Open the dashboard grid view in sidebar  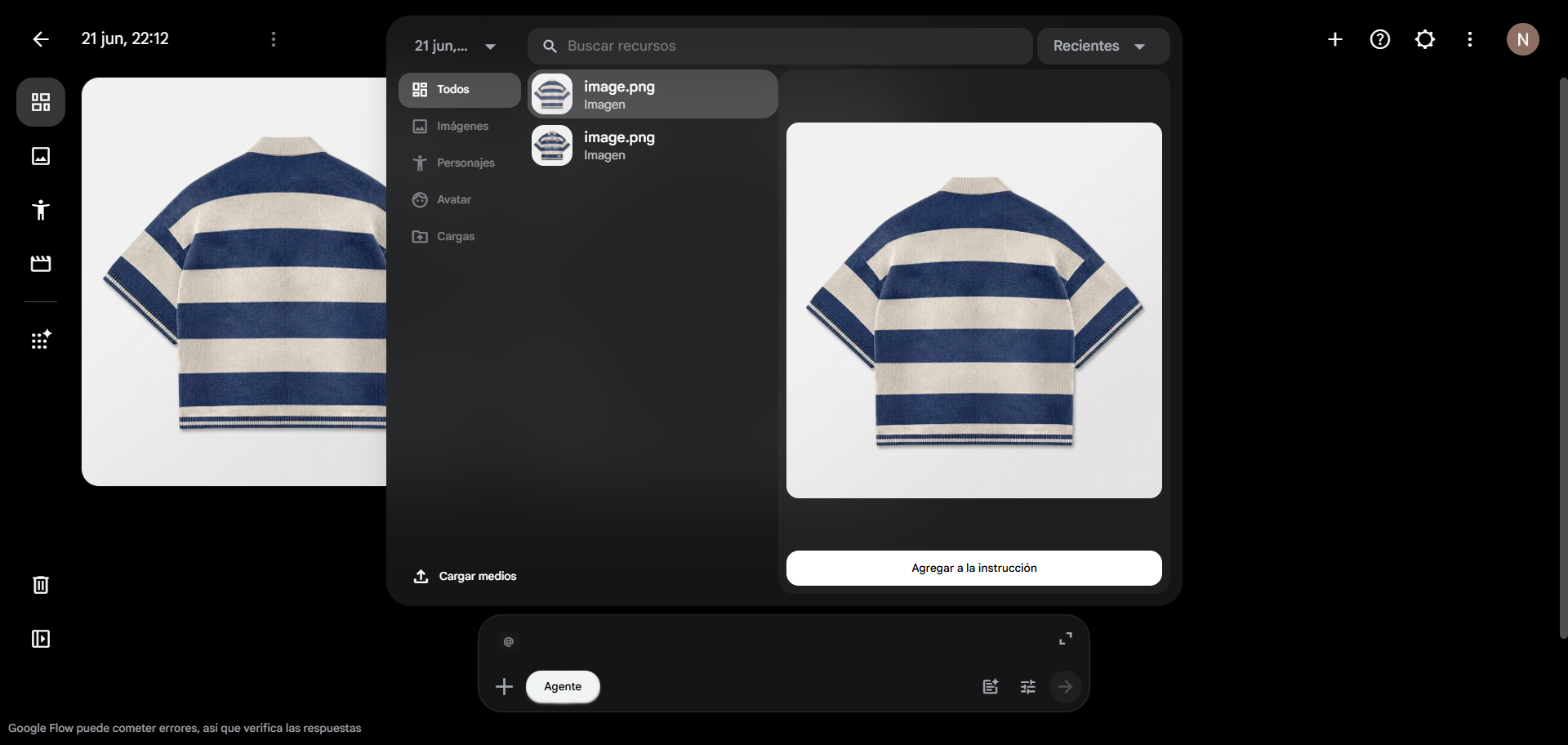coord(41,102)
